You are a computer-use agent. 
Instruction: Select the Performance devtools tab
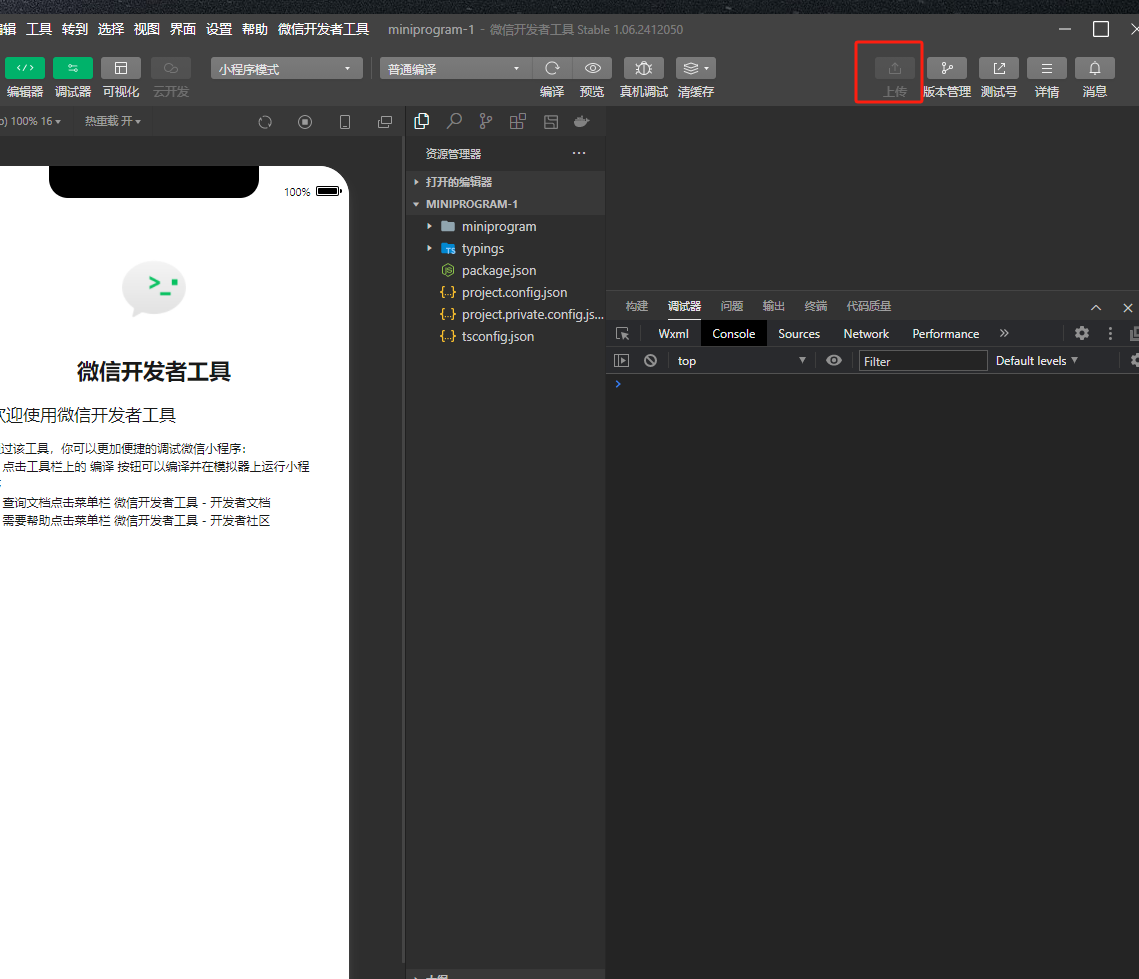(x=946, y=333)
